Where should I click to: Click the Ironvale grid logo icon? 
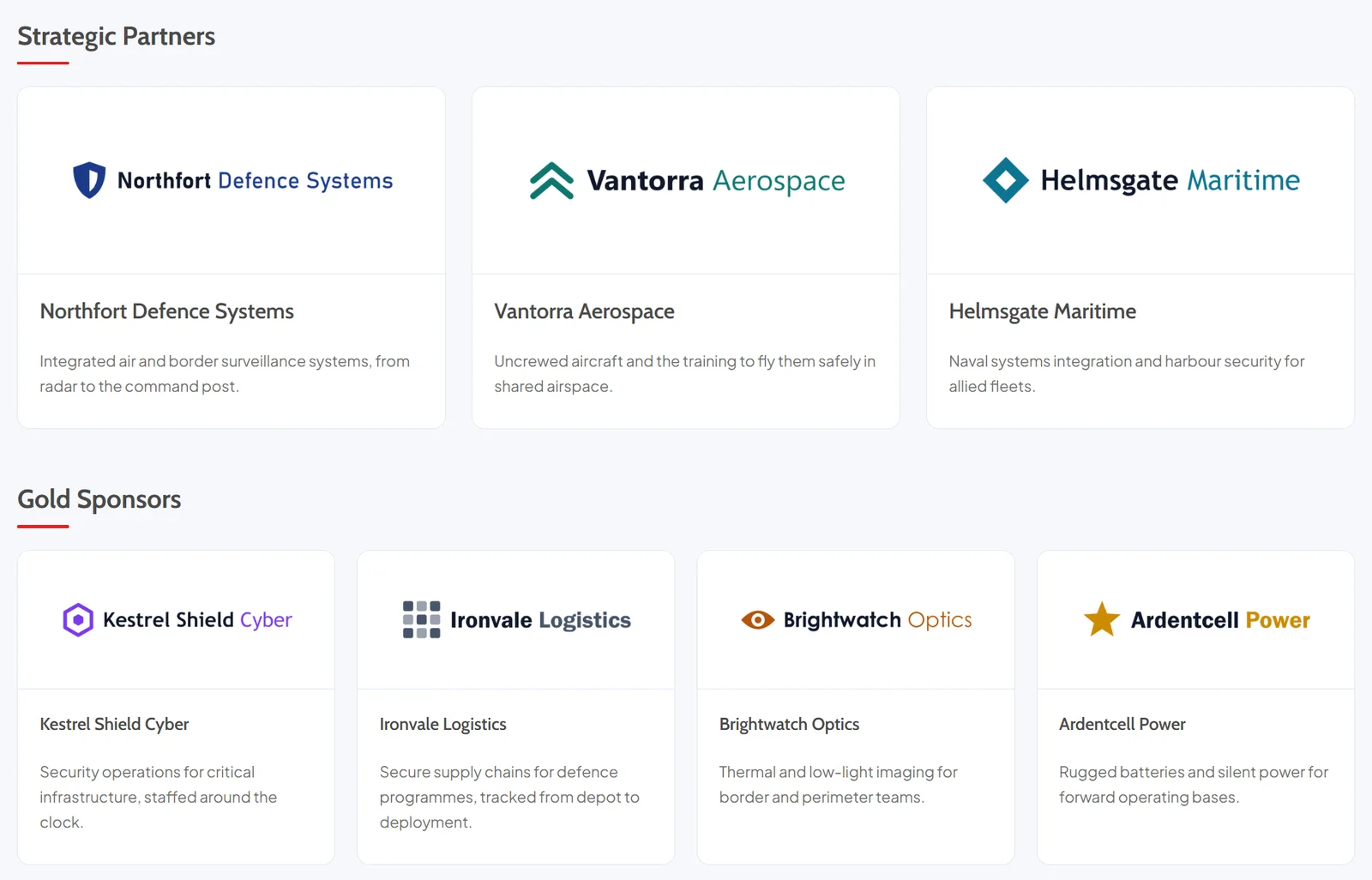422,619
